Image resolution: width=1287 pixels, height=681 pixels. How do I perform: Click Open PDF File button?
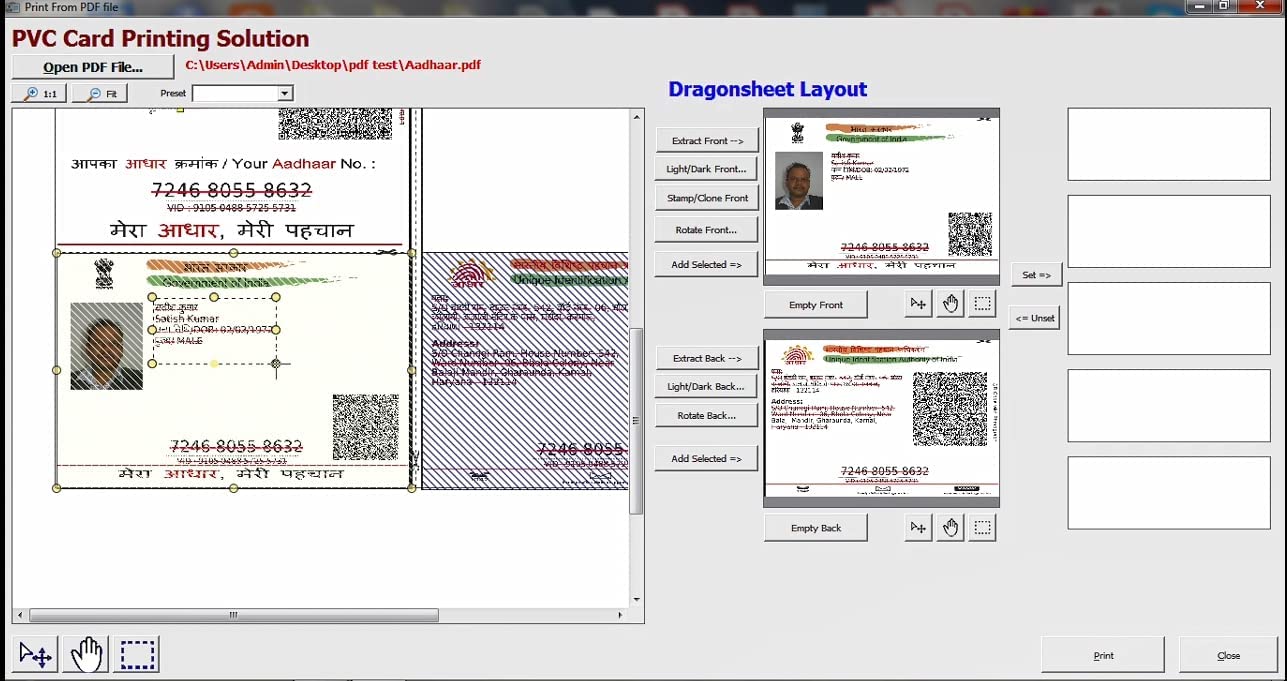point(93,67)
